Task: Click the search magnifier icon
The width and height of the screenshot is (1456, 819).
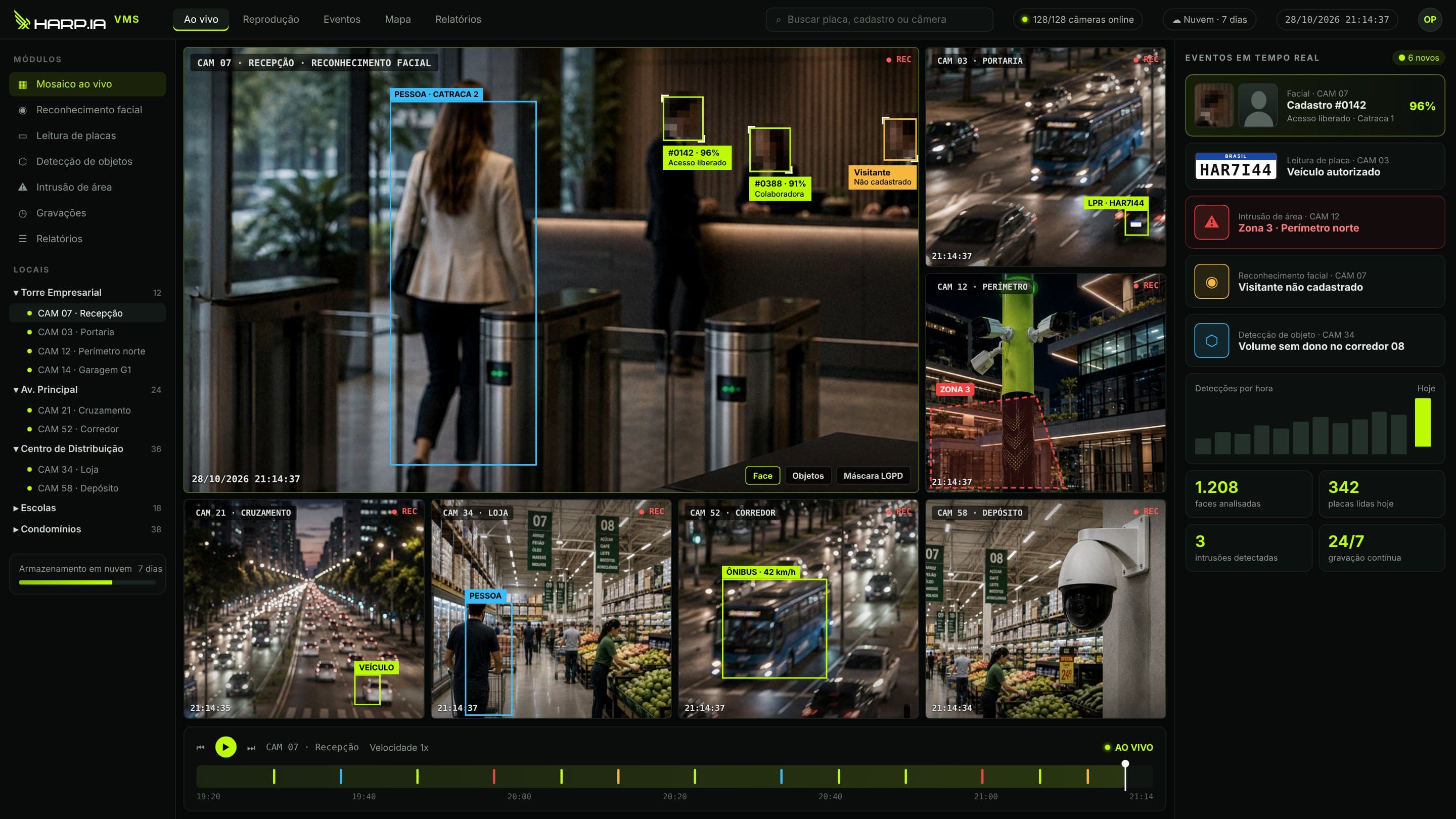Action: click(x=779, y=20)
